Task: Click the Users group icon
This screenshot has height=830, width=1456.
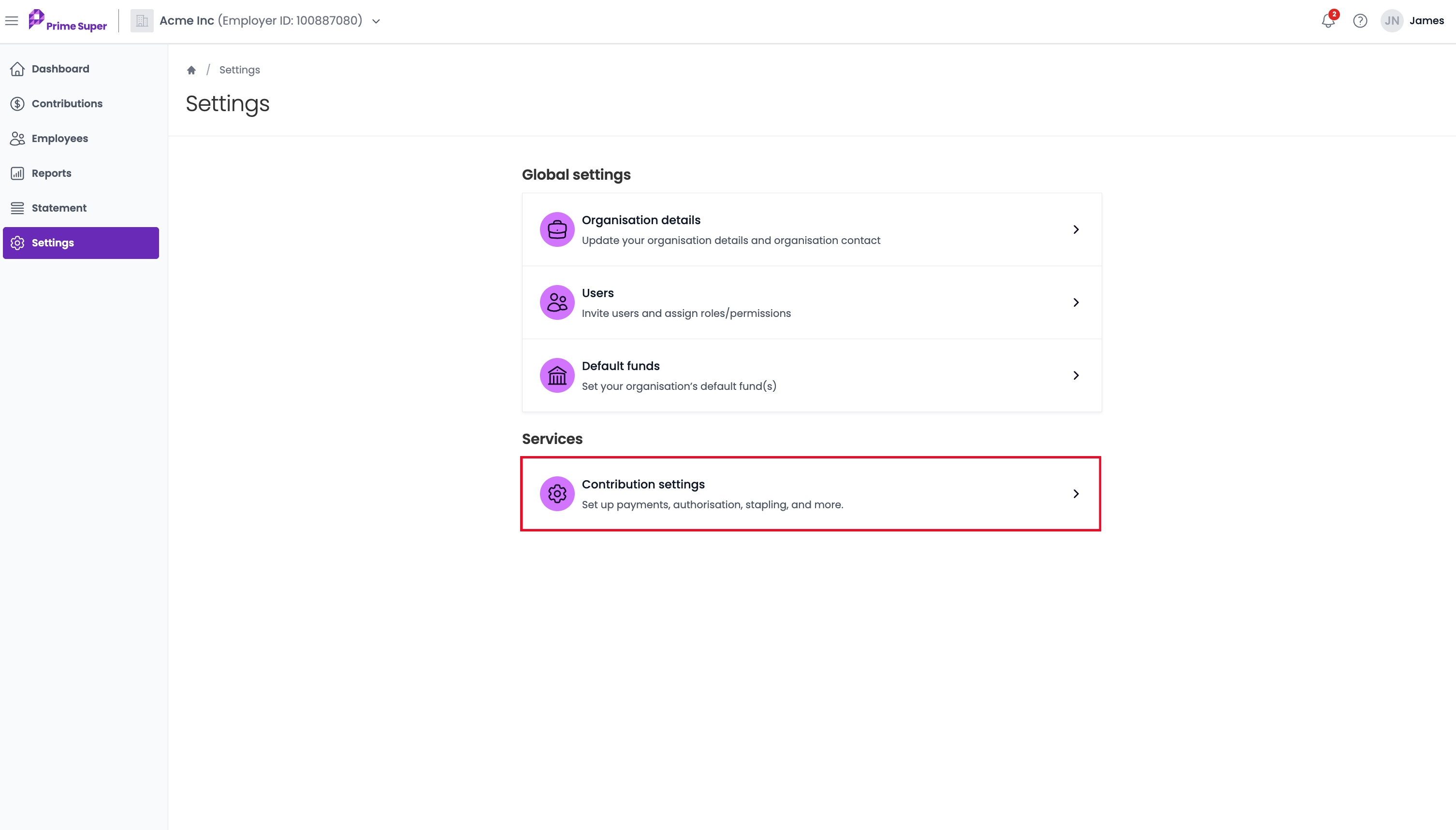Action: coord(557,302)
